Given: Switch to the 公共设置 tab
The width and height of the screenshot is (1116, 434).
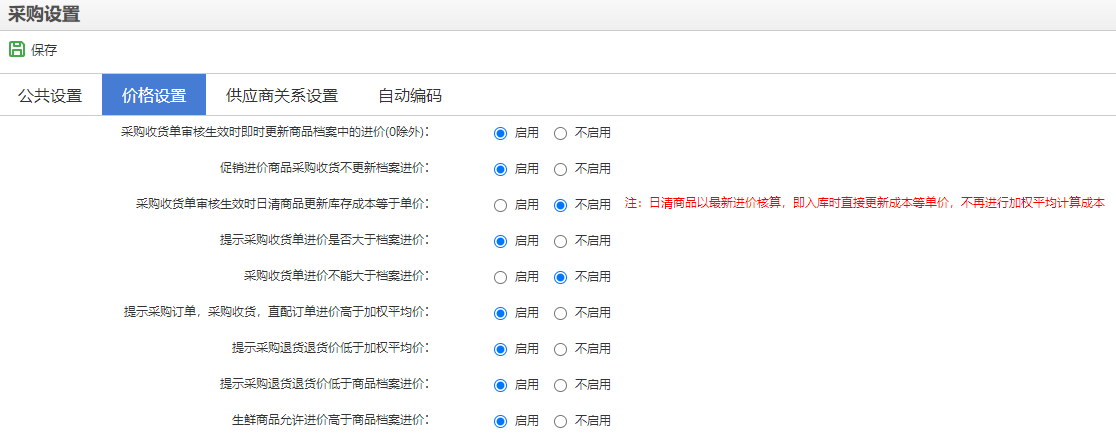Looking at the screenshot, I should 50,96.
